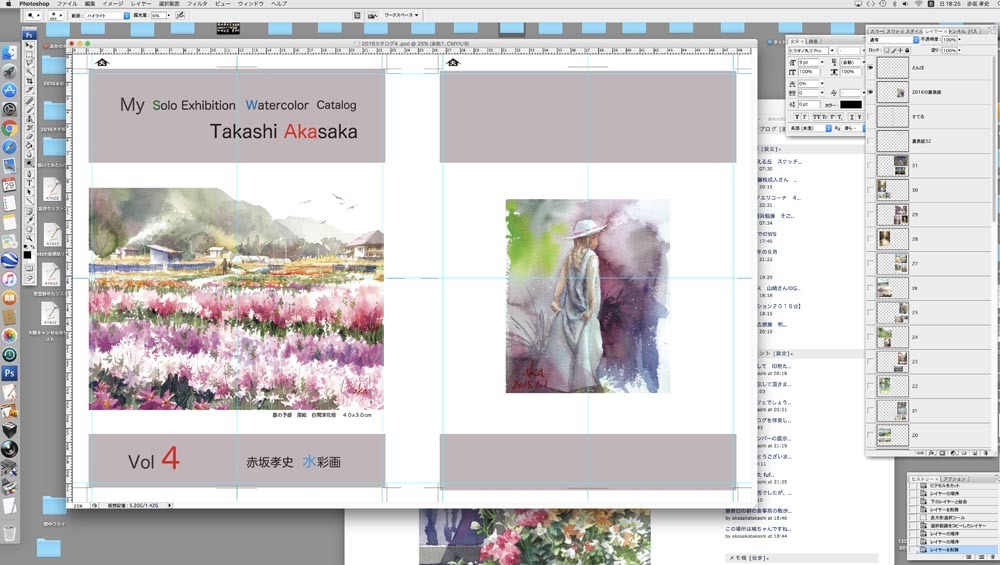
Task: Open the font family dropdown in Character panel
Action: click(832, 50)
